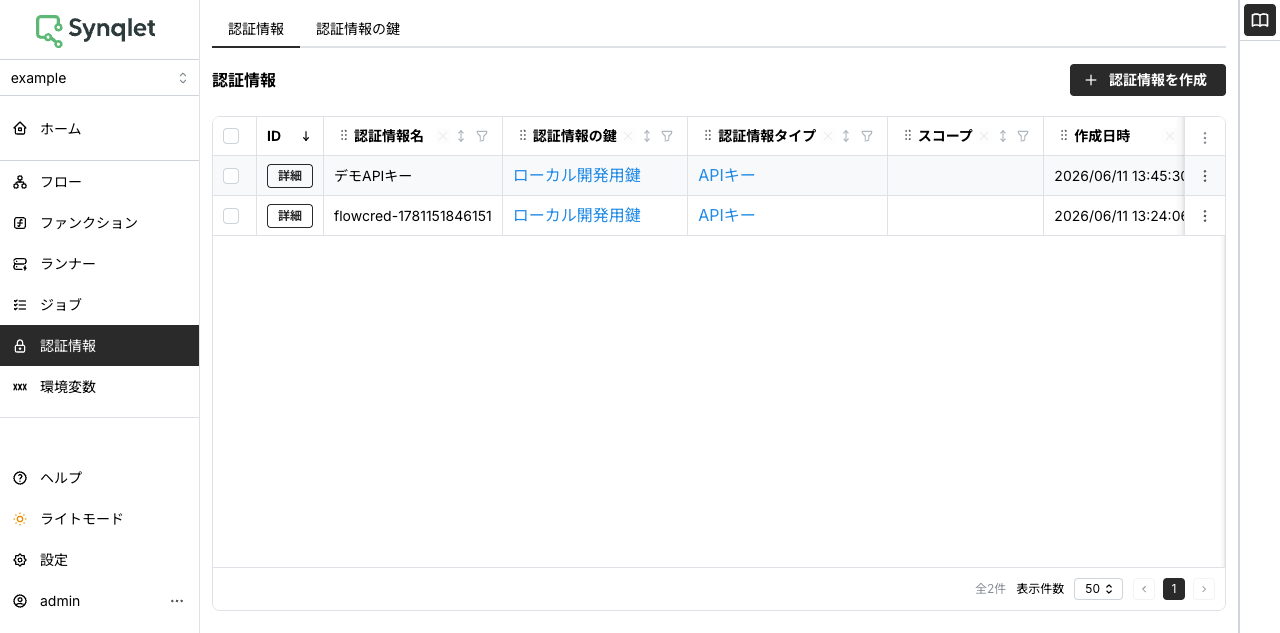Clear the 認証情報タイプ column sort
The height and width of the screenshot is (633, 1280).
pyautogui.click(x=827, y=136)
